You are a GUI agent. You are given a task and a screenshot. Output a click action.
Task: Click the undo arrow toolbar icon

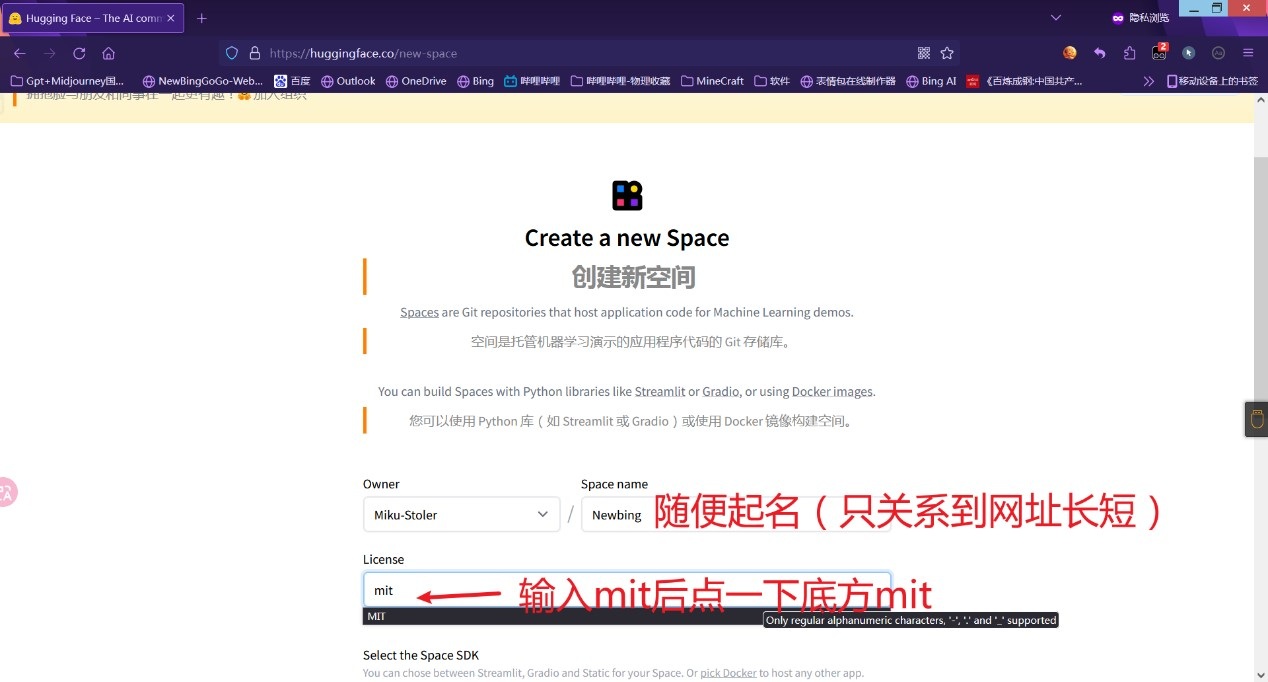1100,53
